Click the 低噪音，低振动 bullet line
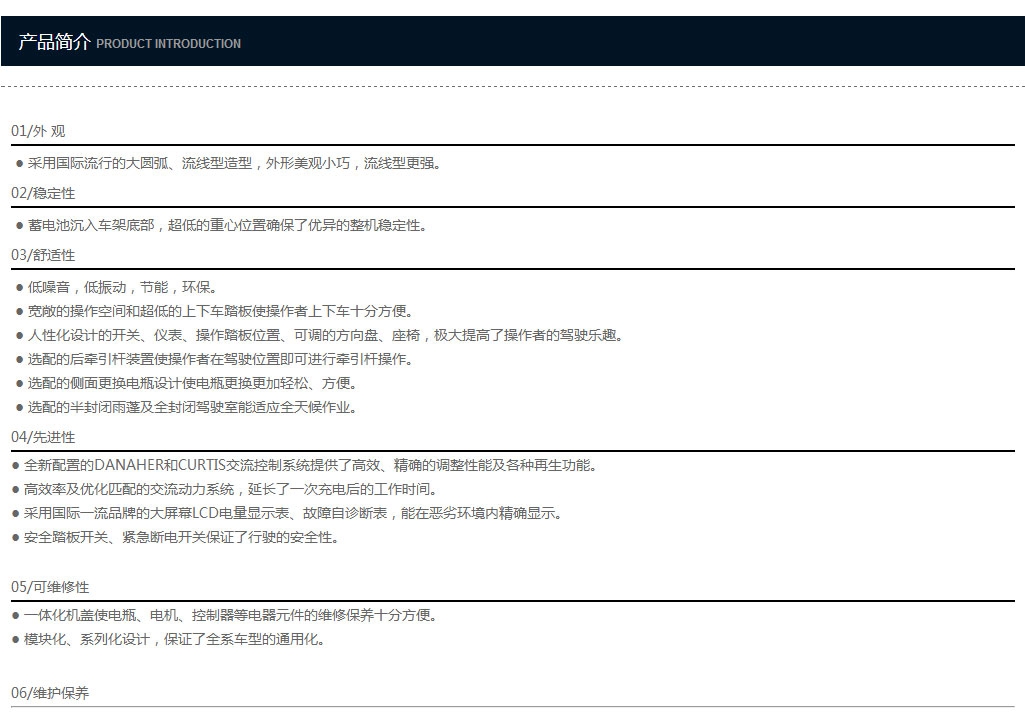1025x719 pixels. tap(116, 287)
